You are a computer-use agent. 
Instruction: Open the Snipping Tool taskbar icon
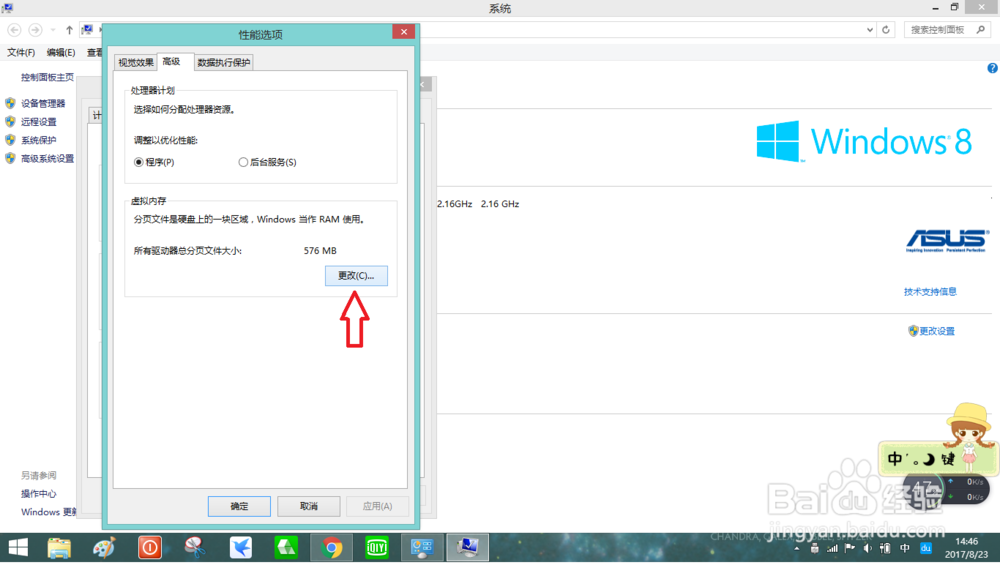point(195,548)
